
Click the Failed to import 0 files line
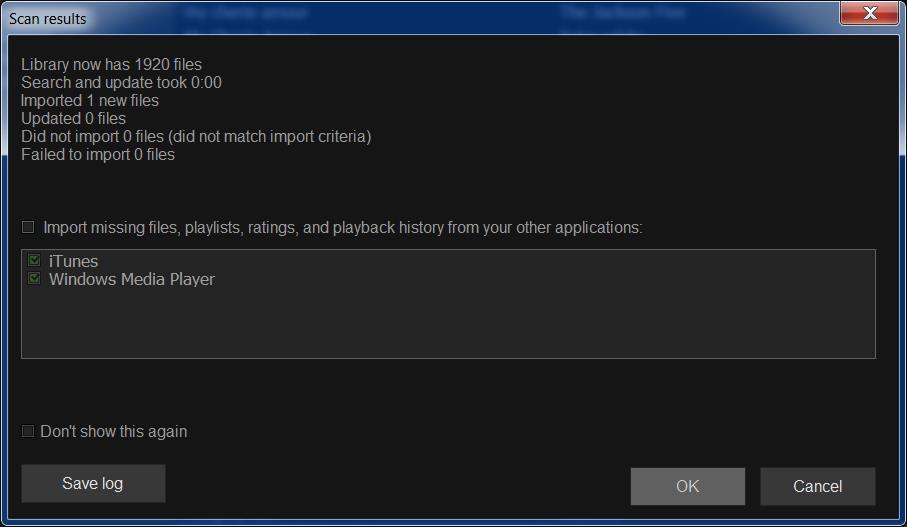pyautogui.click(x=98, y=155)
